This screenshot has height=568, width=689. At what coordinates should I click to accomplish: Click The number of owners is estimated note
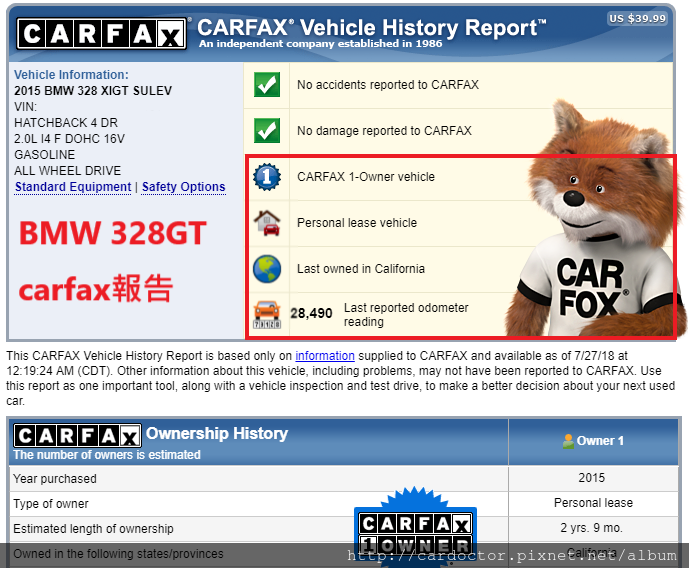107,455
